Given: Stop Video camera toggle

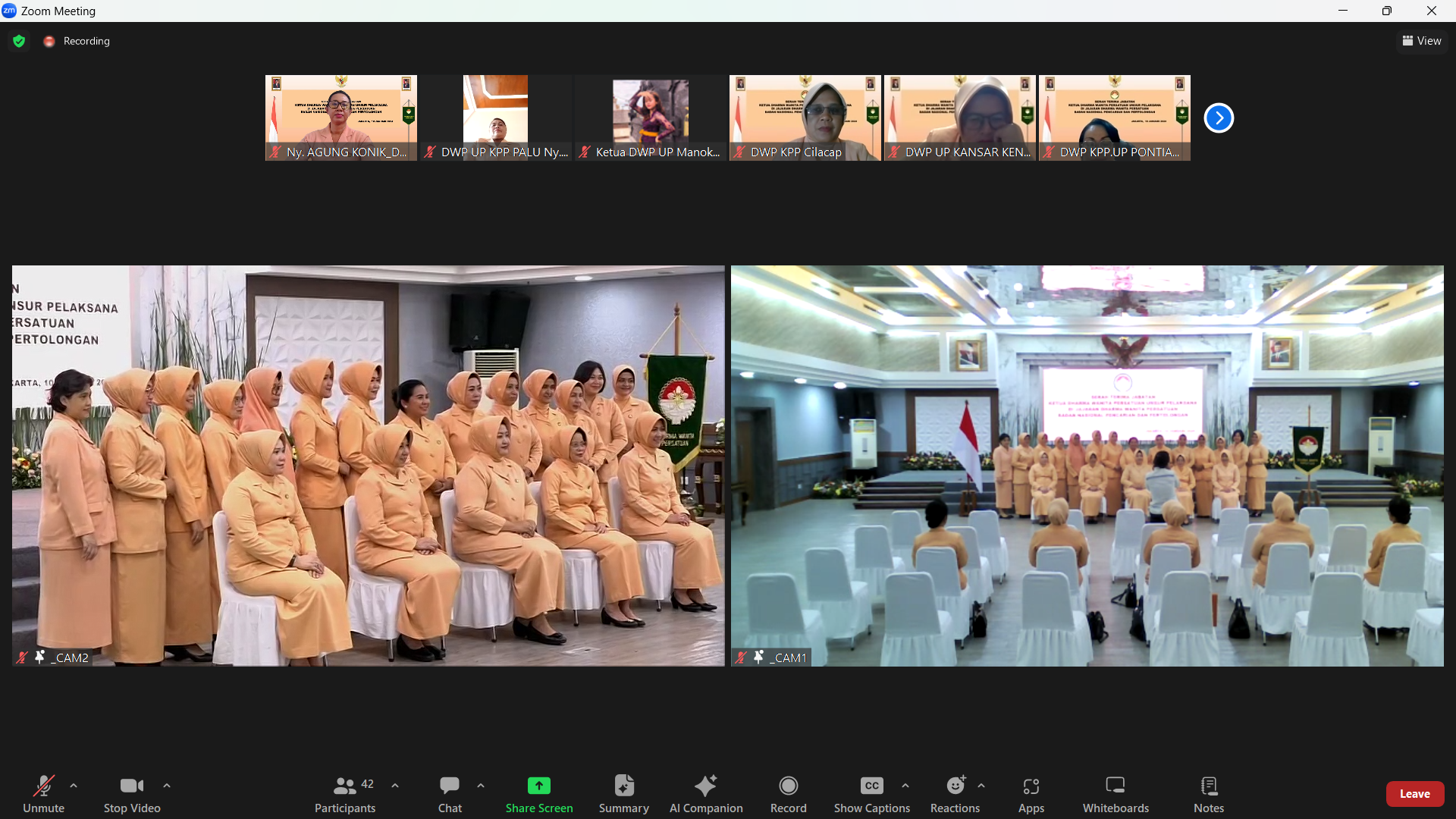Looking at the screenshot, I should (x=132, y=786).
